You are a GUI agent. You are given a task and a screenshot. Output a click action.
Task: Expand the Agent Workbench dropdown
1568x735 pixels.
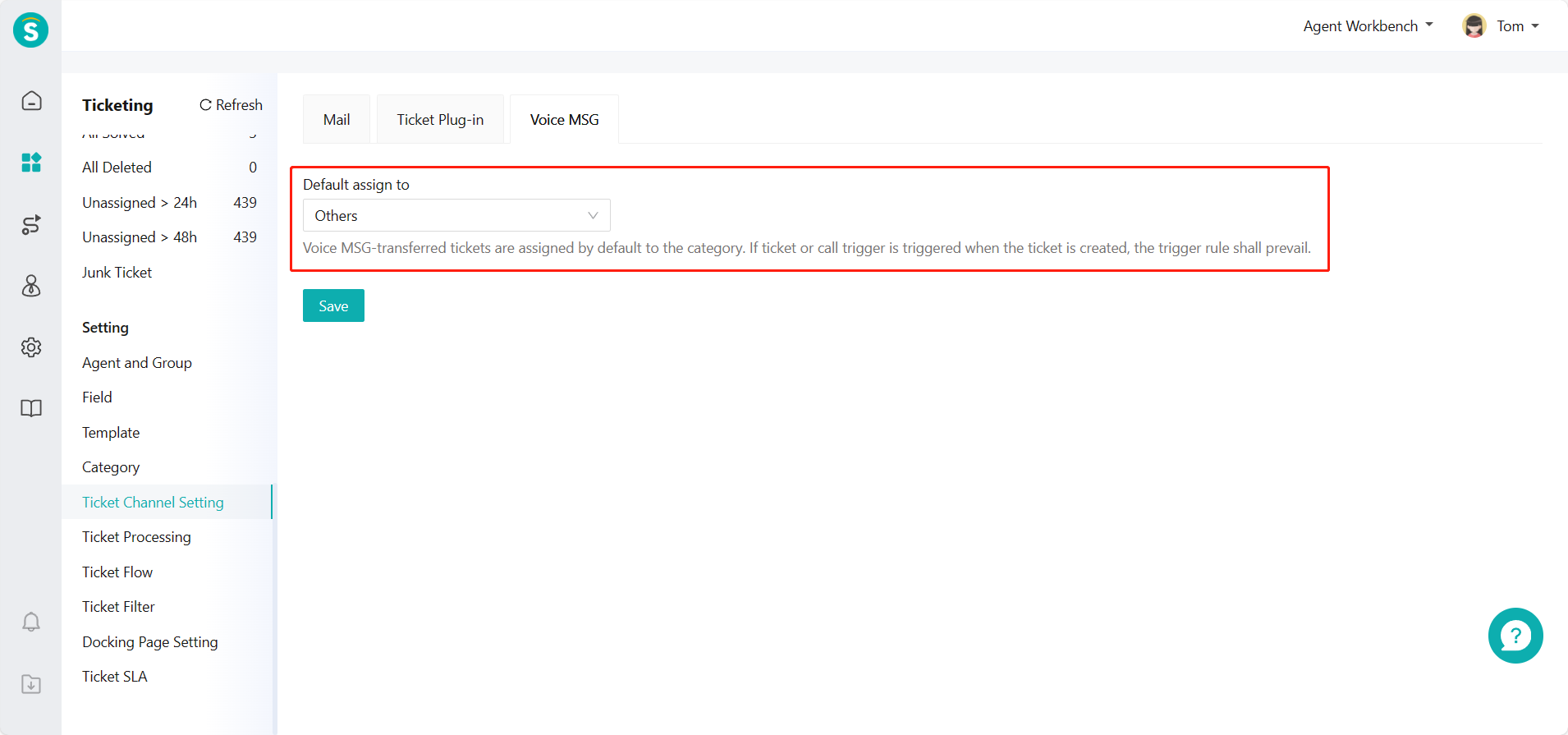[1368, 26]
